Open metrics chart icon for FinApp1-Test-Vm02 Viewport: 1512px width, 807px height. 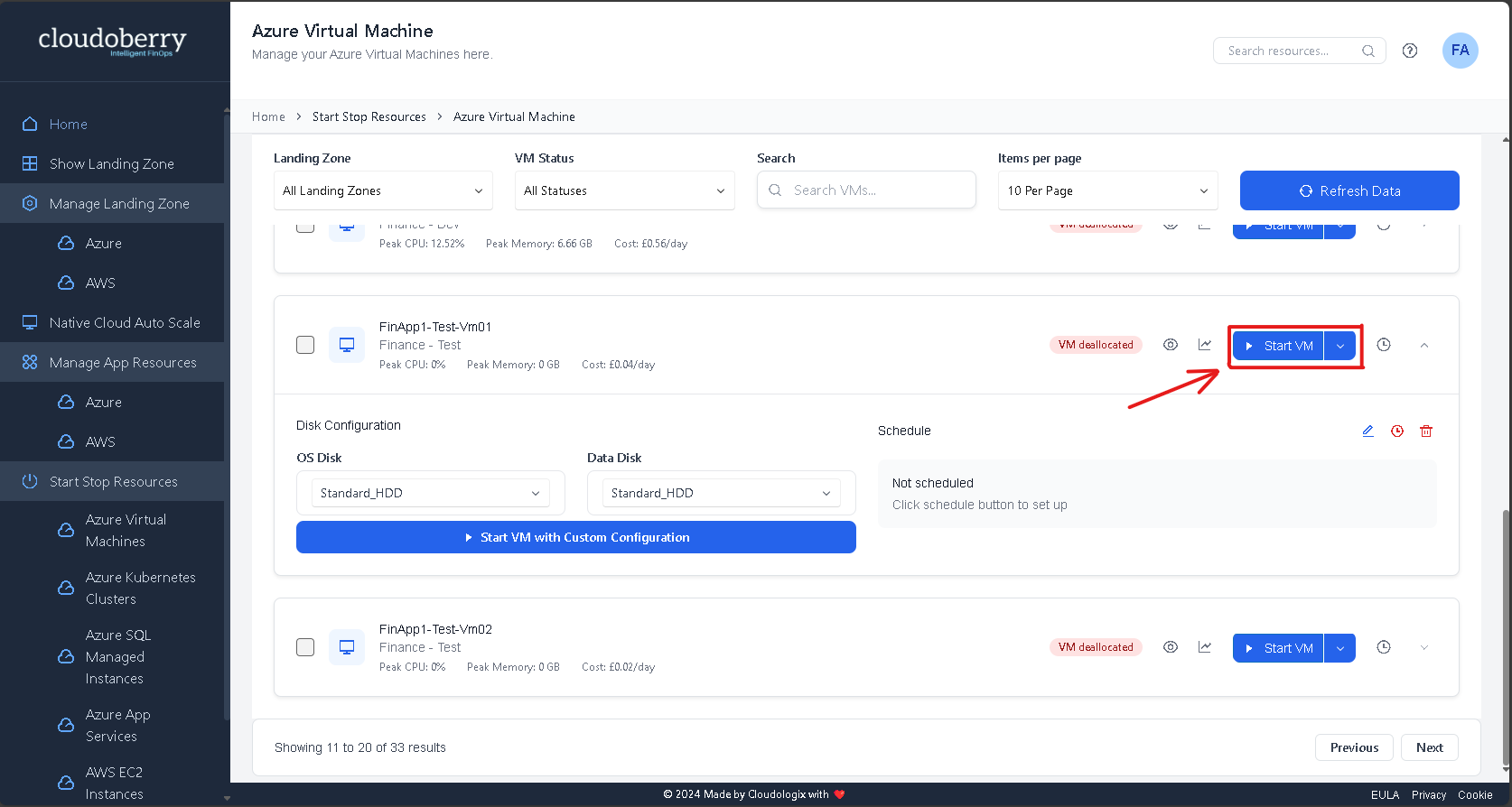coord(1204,647)
